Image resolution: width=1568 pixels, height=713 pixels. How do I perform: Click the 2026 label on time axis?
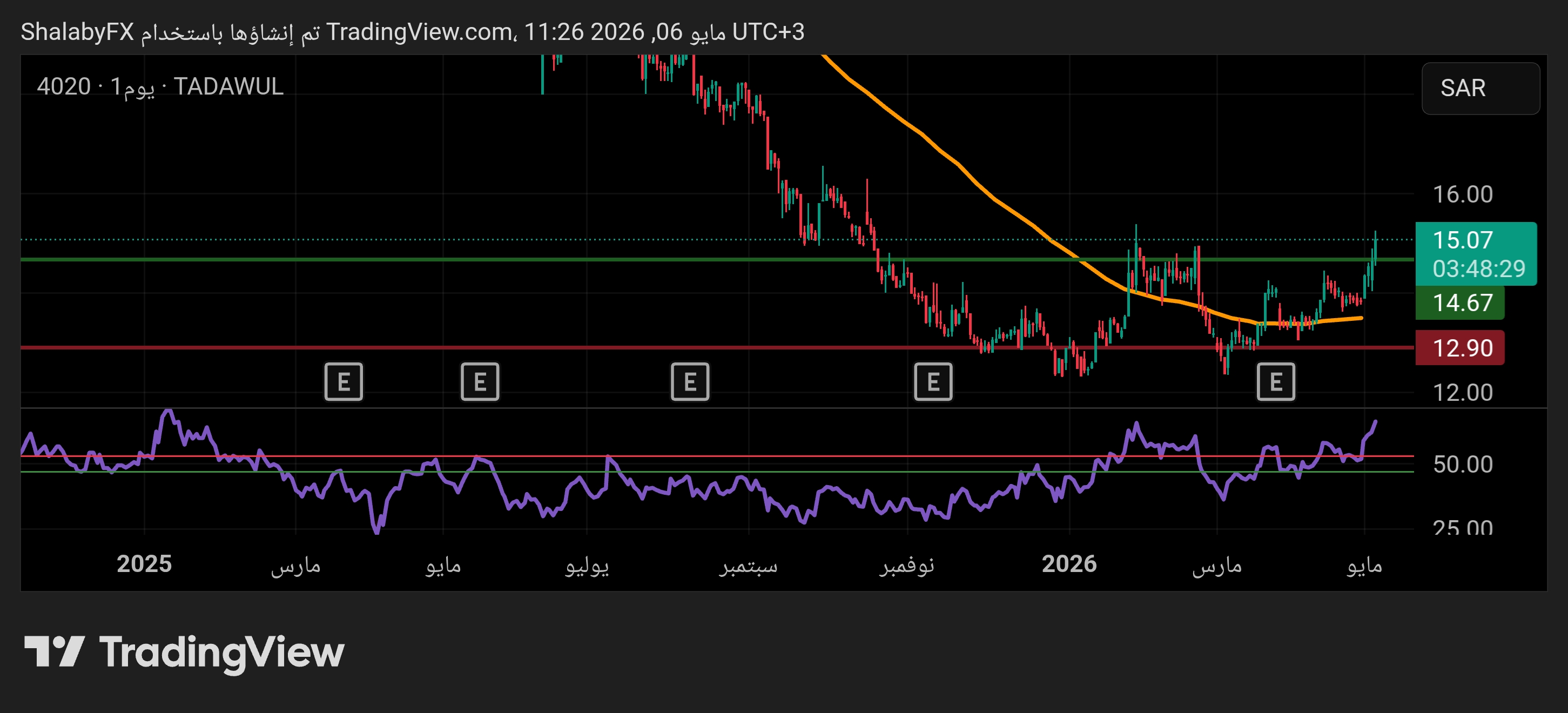[x=1069, y=564]
